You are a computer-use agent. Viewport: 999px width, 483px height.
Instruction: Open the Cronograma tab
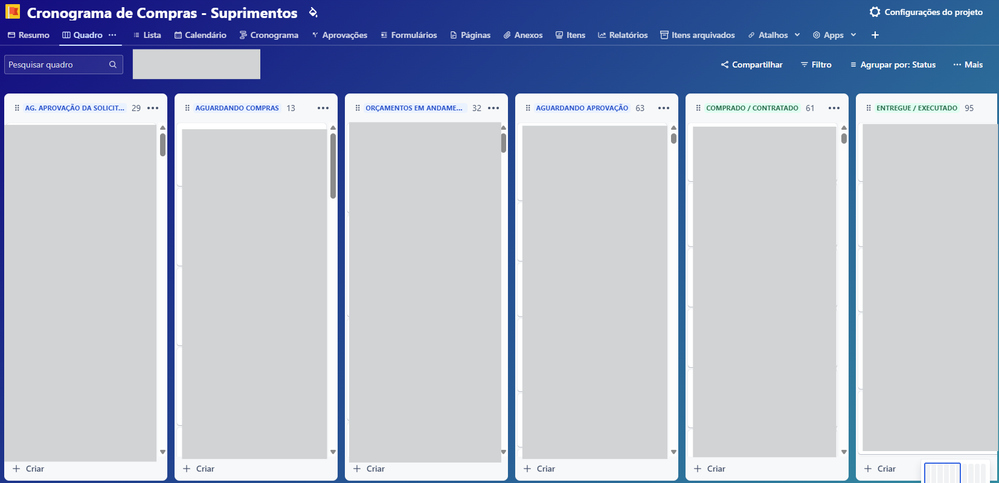269,35
